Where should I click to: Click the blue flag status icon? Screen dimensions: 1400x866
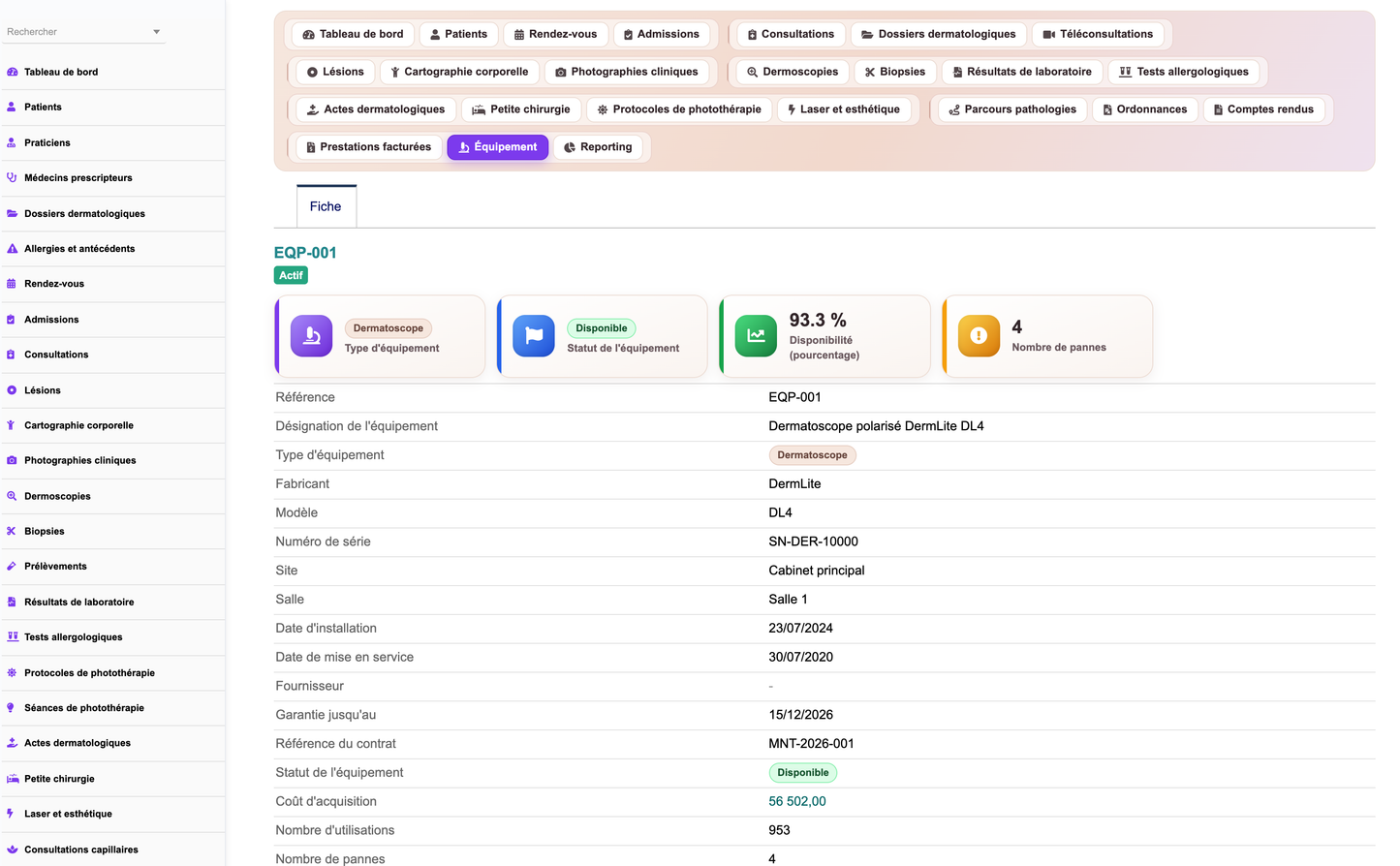pyautogui.click(x=534, y=336)
